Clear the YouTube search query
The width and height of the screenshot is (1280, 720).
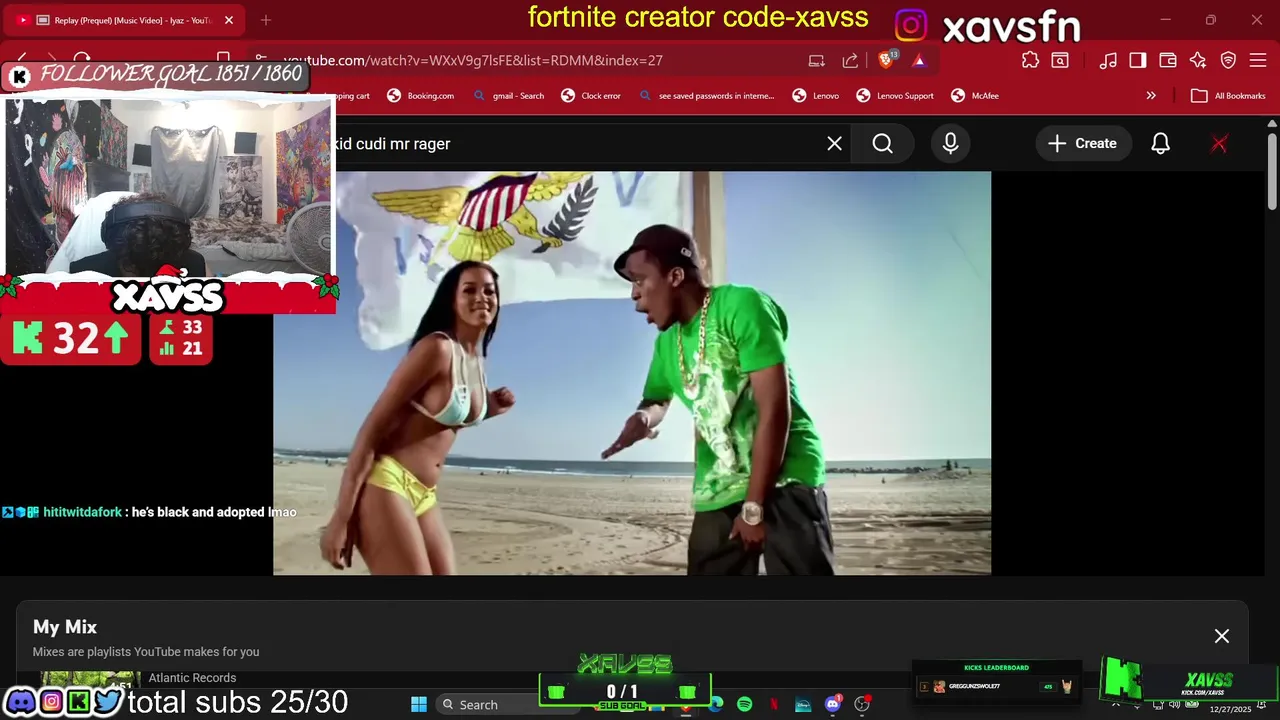(x=835, y=144)
